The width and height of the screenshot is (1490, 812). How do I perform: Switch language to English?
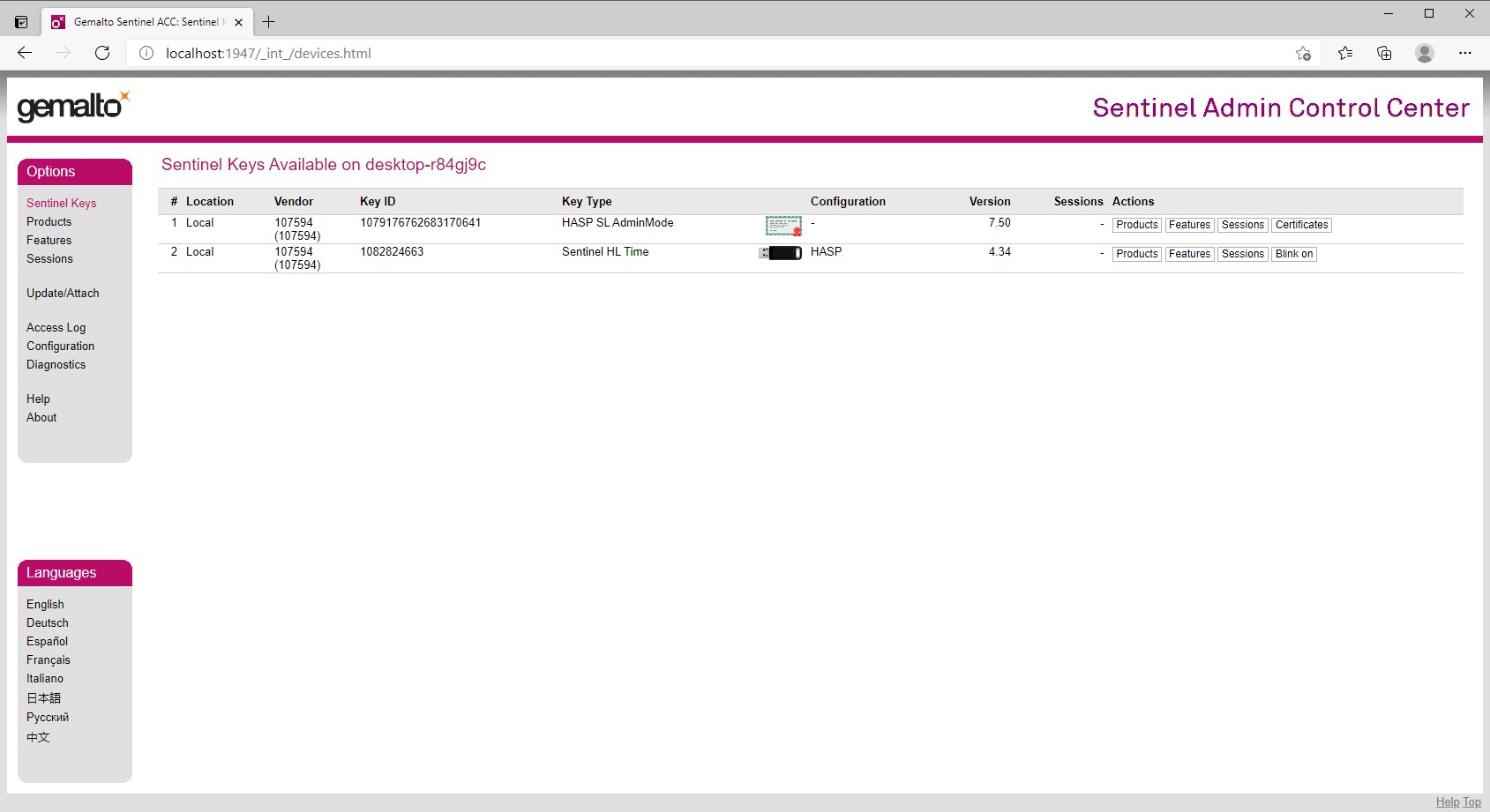coord(45,604)
